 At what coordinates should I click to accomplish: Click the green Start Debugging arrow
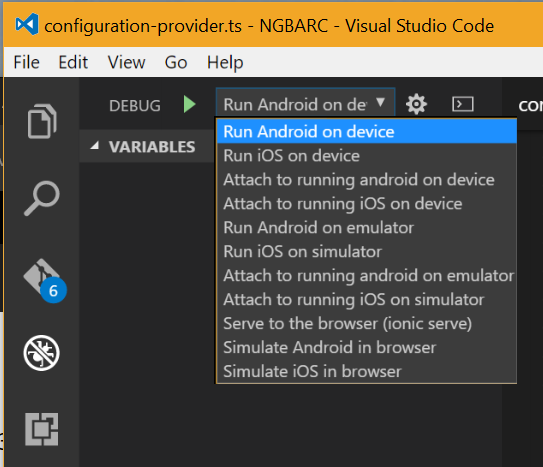[189, 104]
